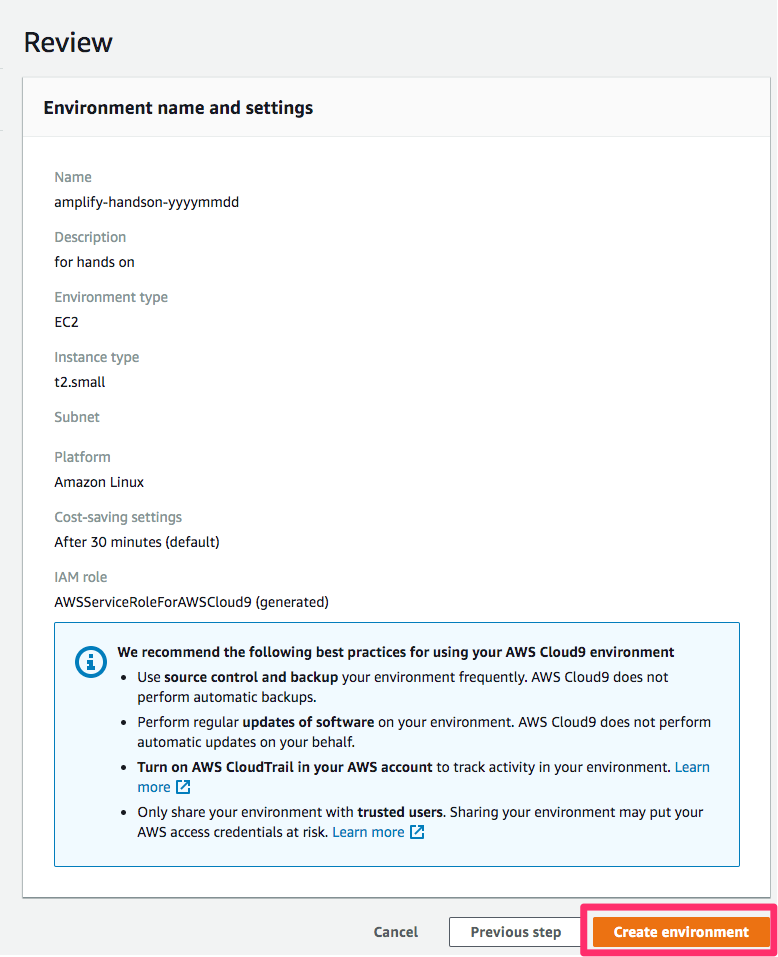Click the bold 'updates of software' text
Viewport: 778px width, 957px height.
(x=308, y=722)
